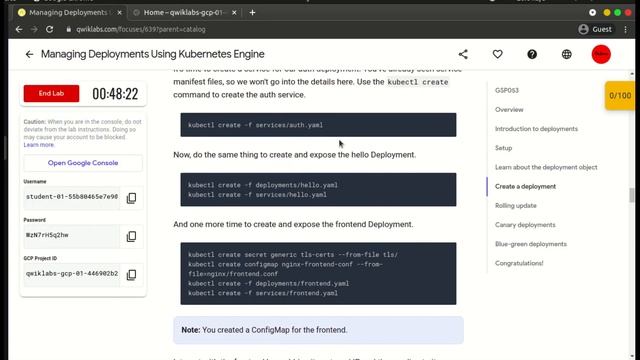The height and width of the screenshot is (360, 640).
Task: Open the help question mark icon
Action: coord(532,54)
